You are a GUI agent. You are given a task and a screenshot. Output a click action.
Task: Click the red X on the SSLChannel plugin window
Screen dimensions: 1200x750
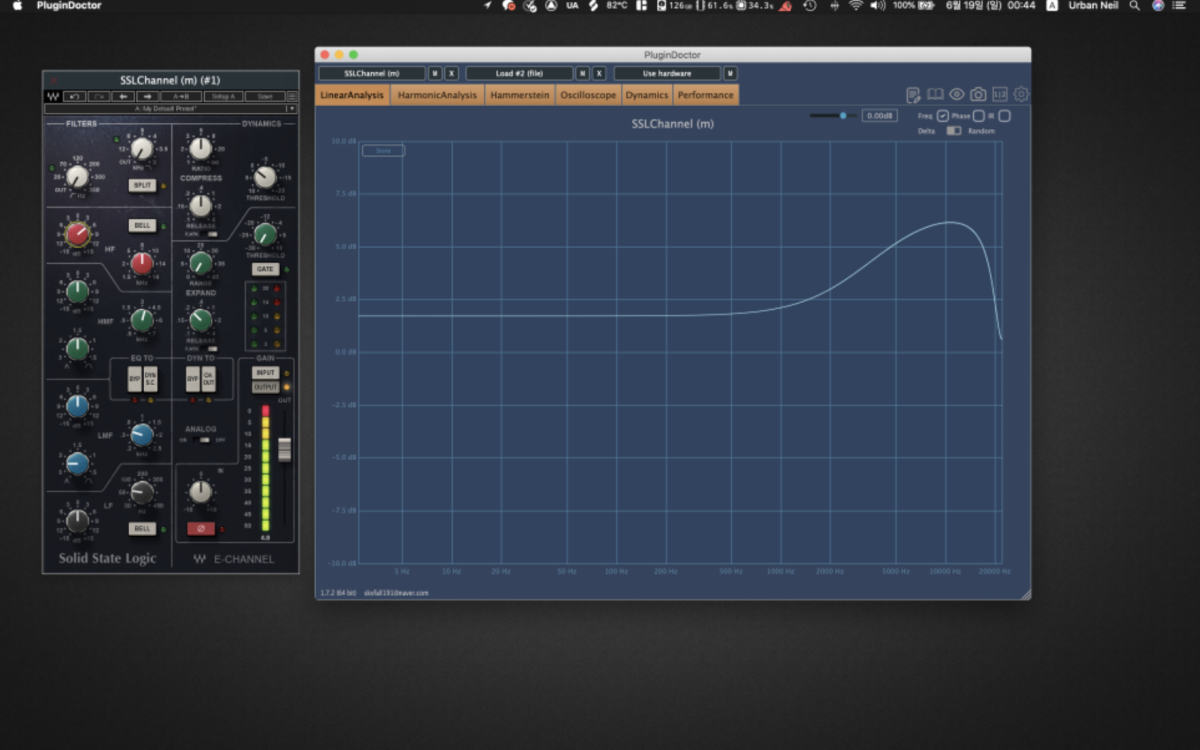pos(54,80)
